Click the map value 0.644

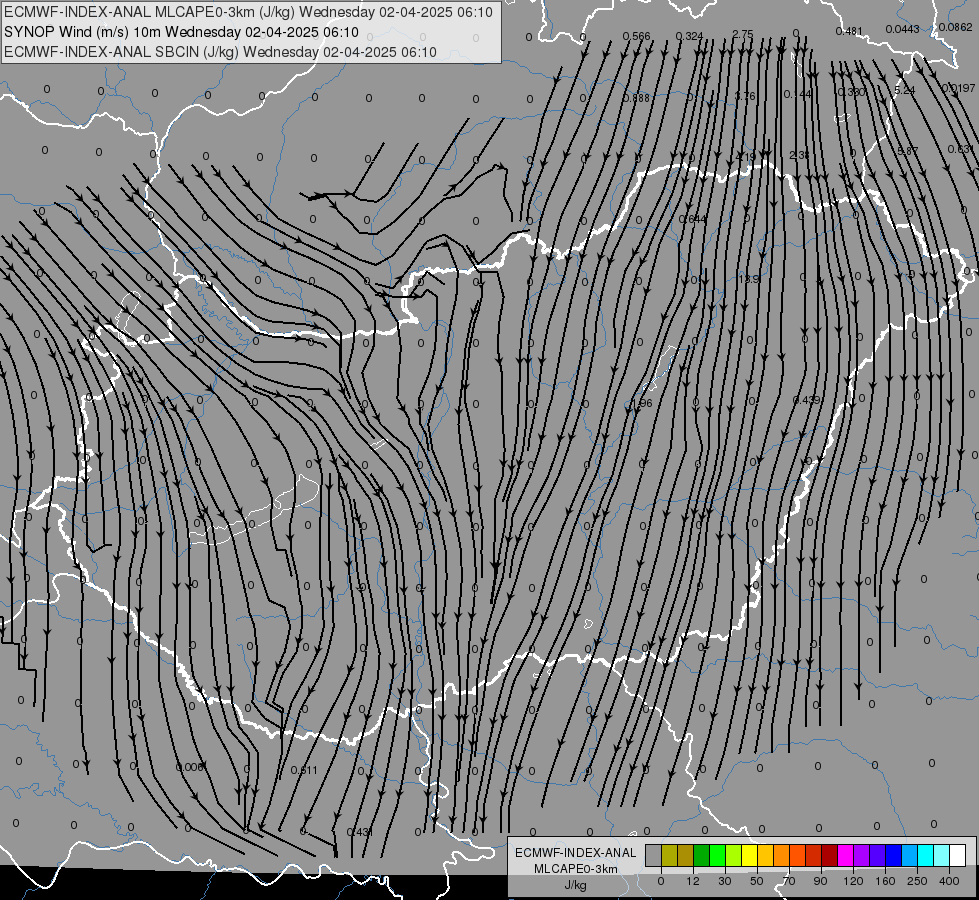click(692, 219)
